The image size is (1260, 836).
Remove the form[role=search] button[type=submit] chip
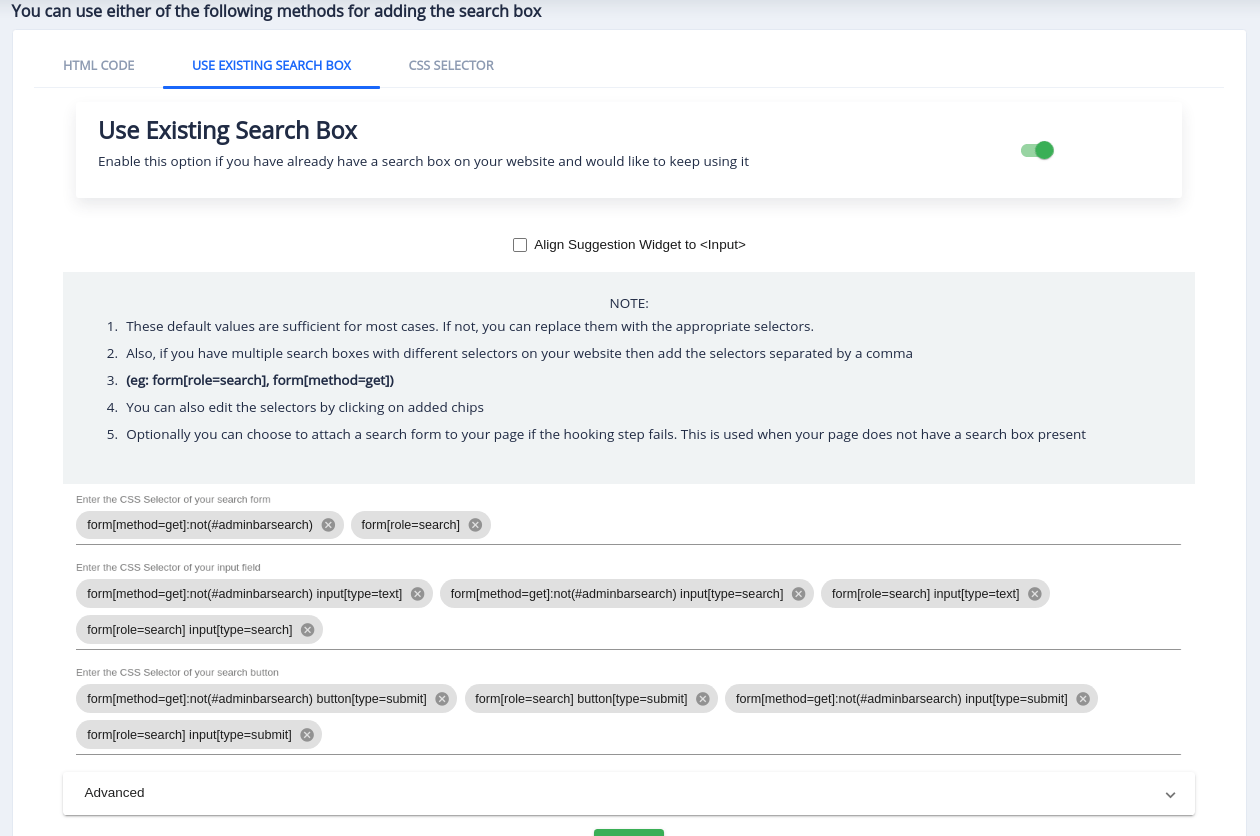pyautogui.click(x=703, y=698)
